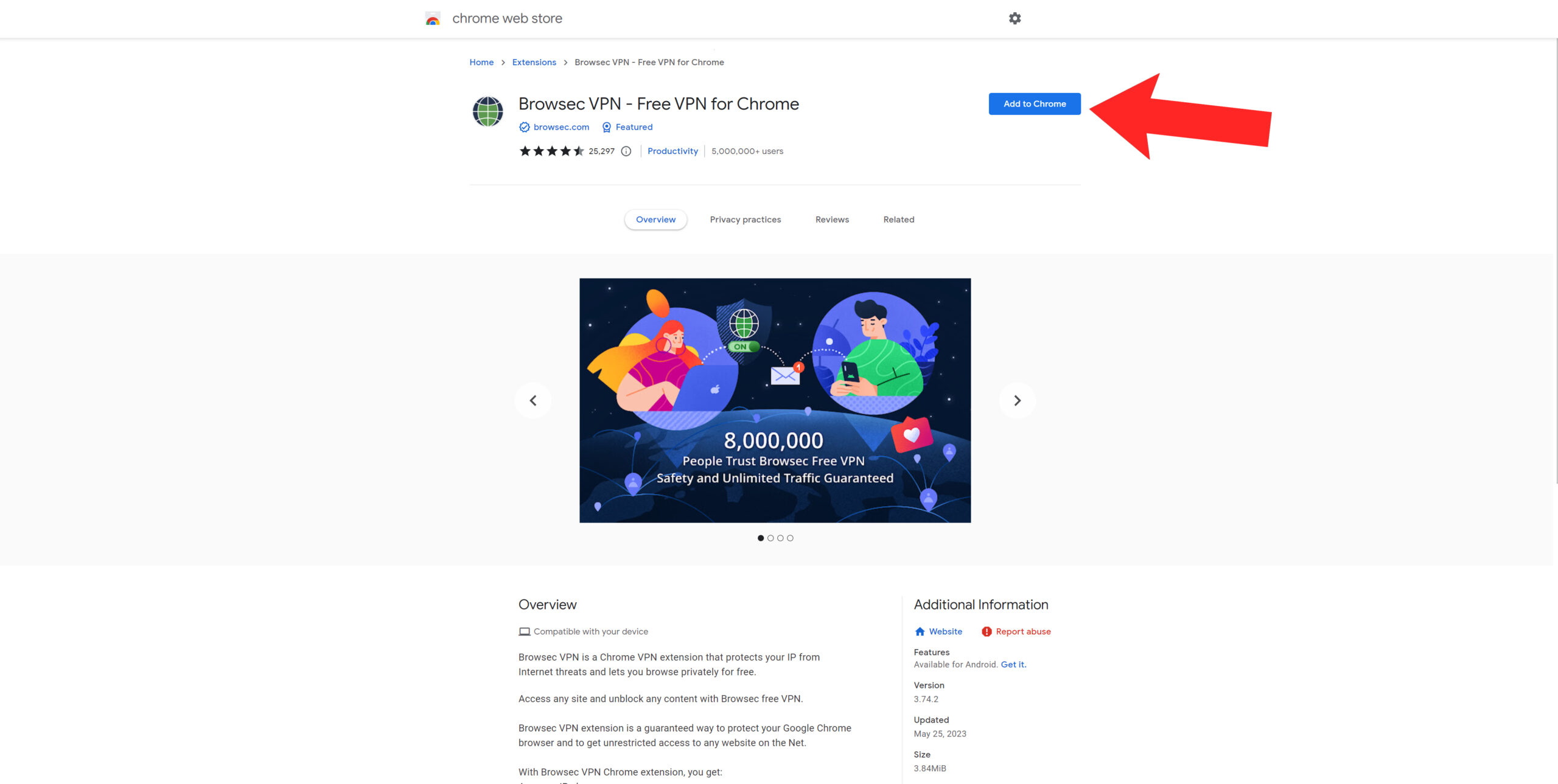The height and width of the screenshot is (784, 1558).
Task: Go to previous screenshot with left chevron
Action: pyautogui.click(x=533, y=400)
